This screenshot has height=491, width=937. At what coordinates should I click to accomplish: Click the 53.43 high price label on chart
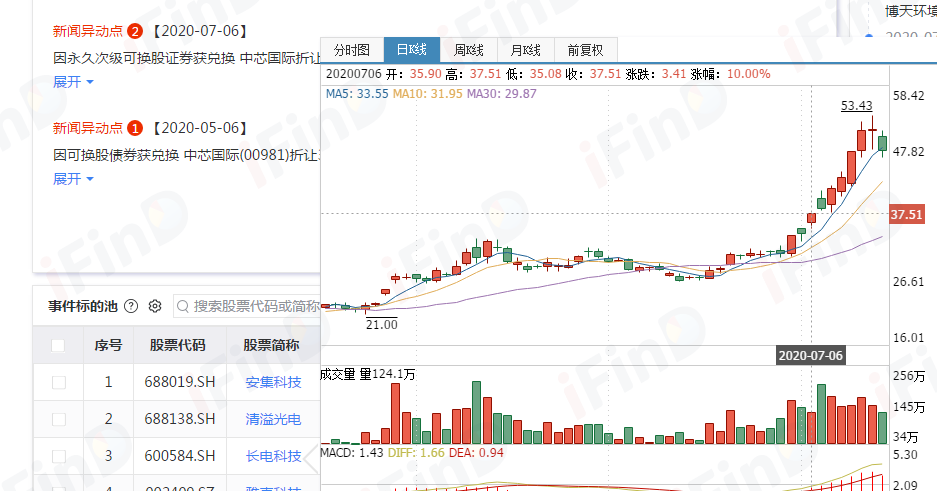[856, 106]
